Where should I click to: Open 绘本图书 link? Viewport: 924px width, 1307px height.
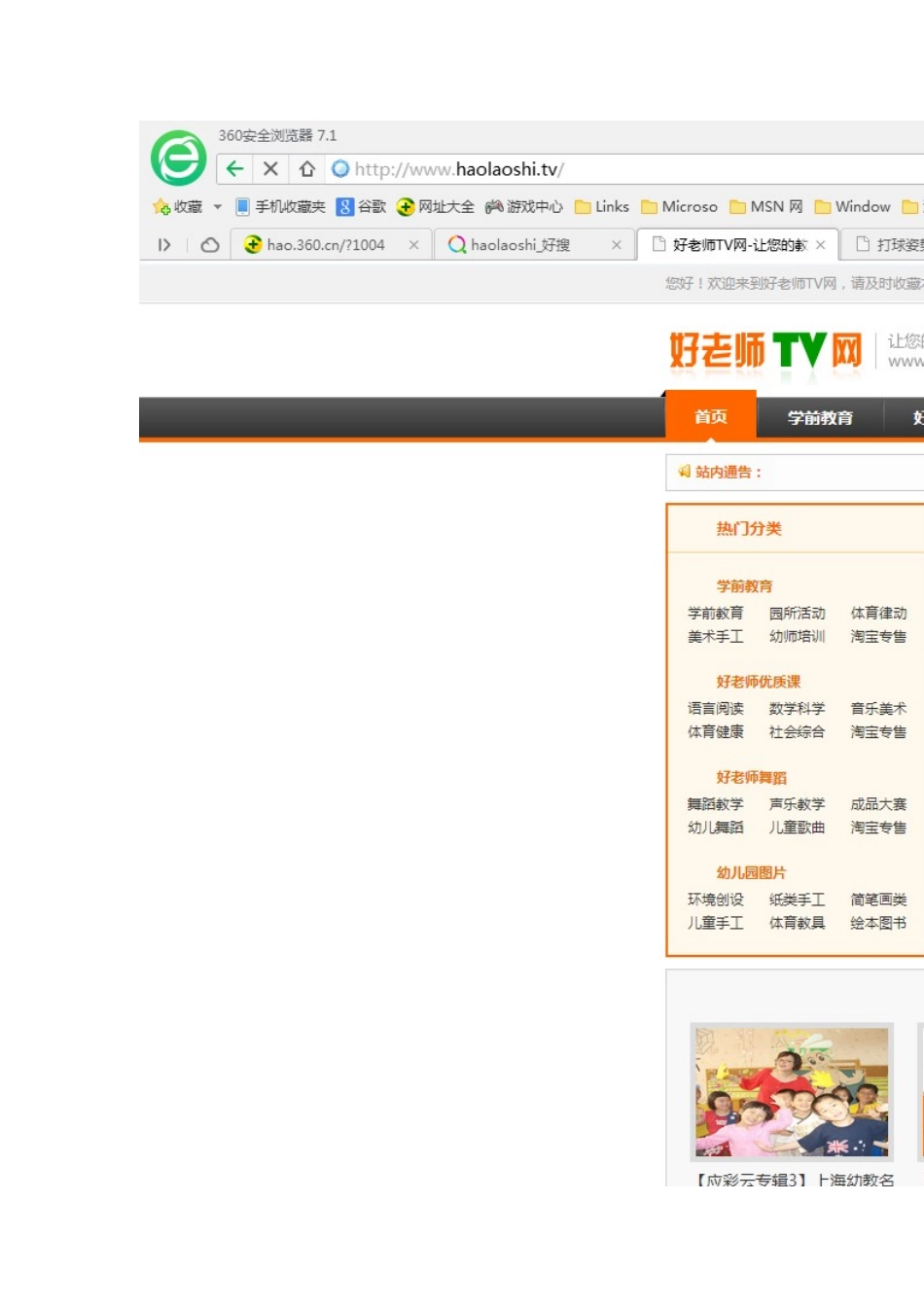[878, 923]
